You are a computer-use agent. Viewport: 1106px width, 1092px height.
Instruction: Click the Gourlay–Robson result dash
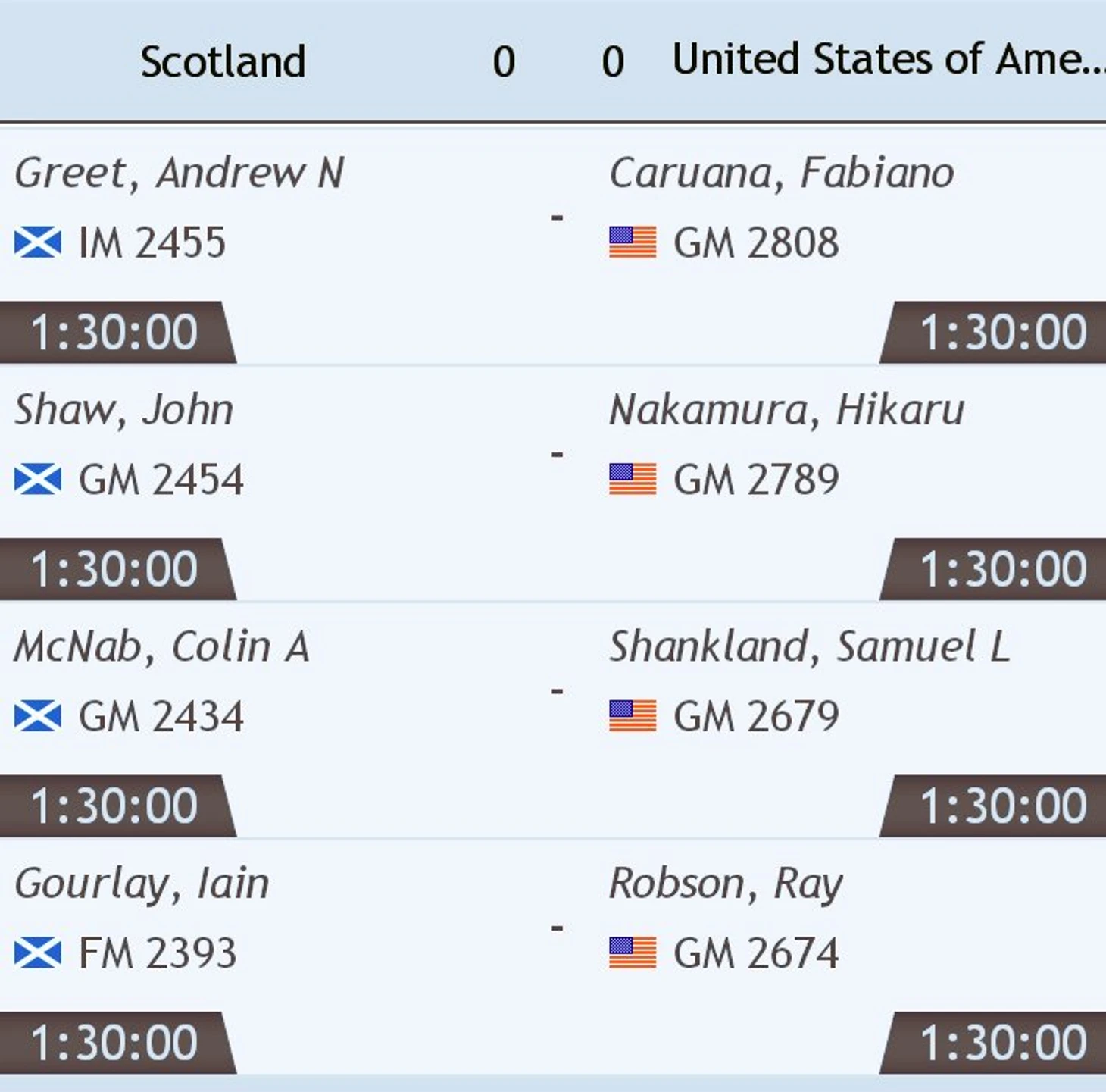pos(557,928)
